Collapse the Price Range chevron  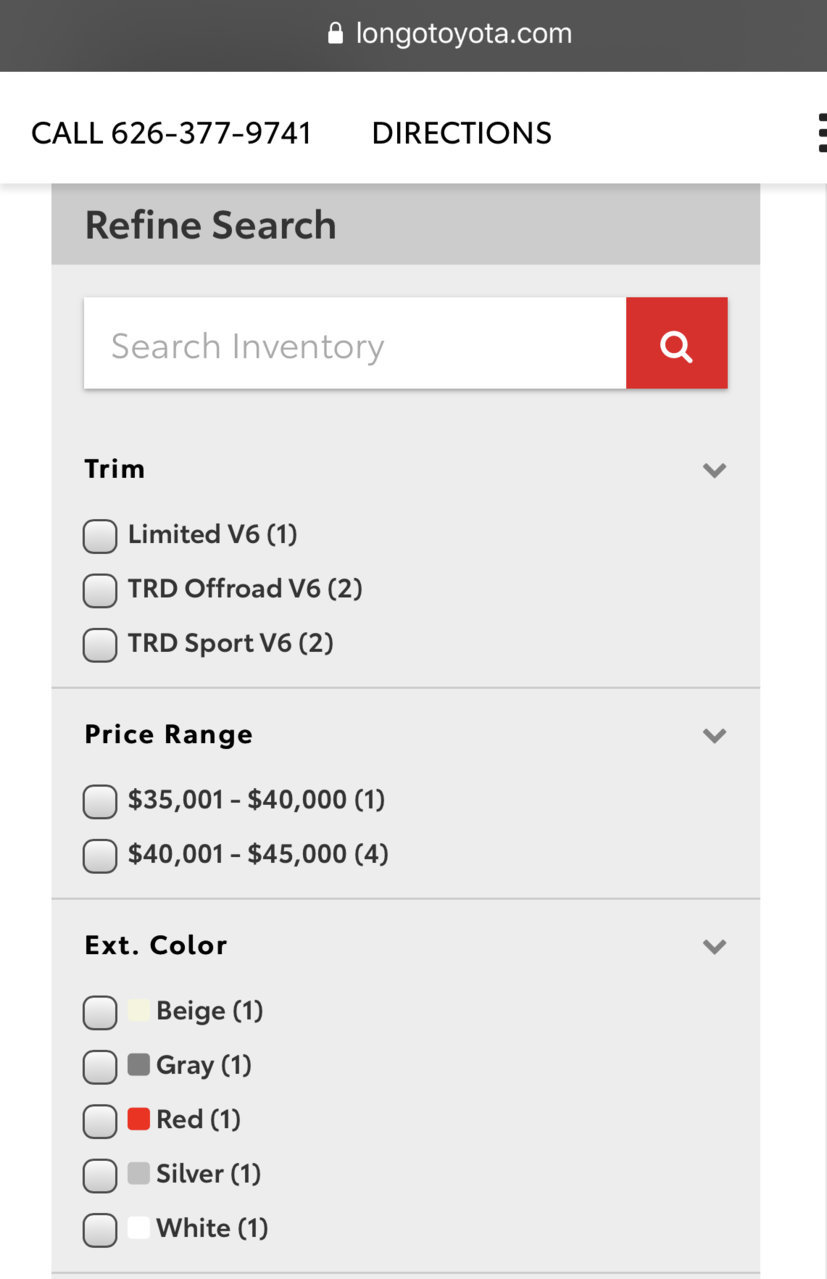(714, 736)
